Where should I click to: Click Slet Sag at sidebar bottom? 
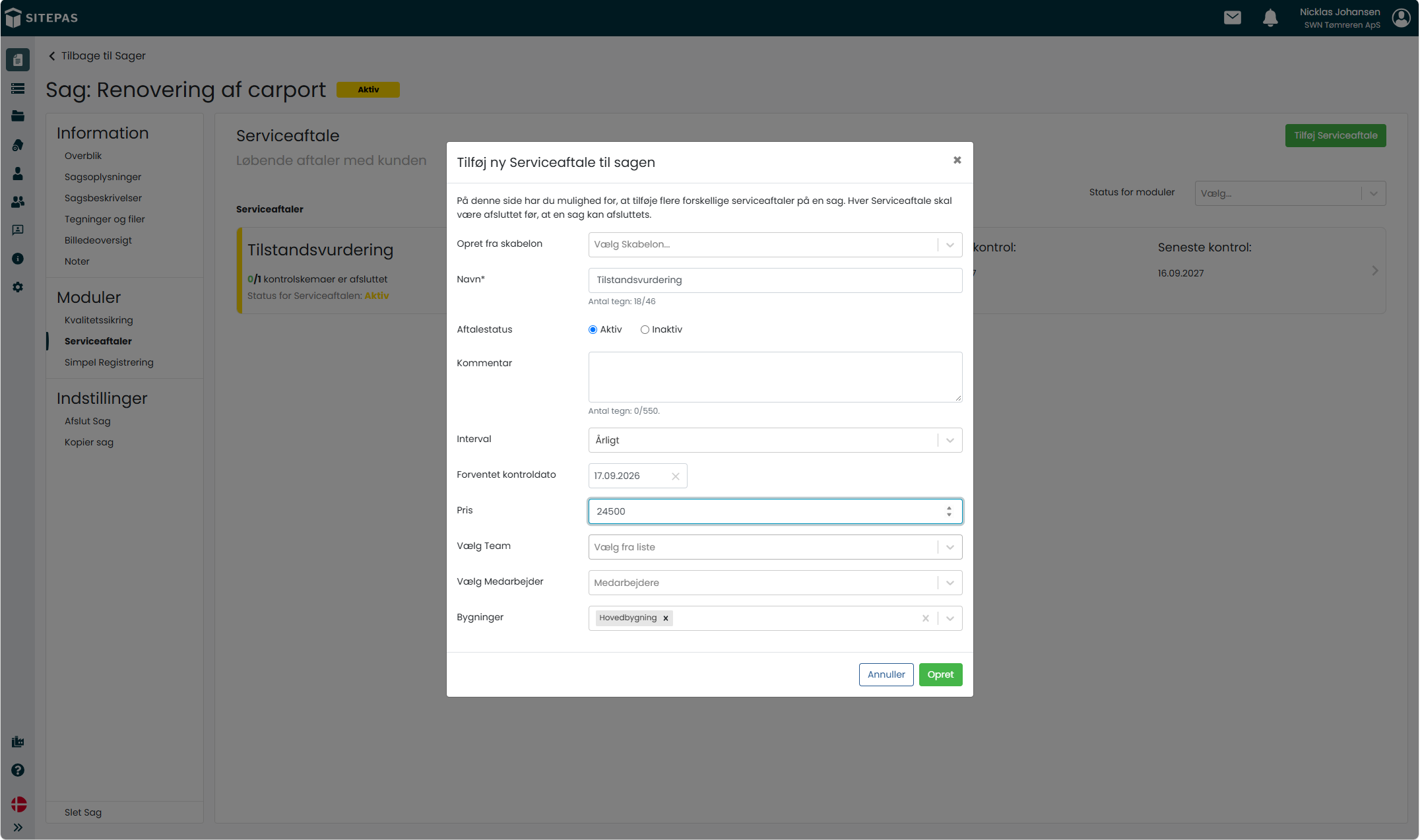83,813
